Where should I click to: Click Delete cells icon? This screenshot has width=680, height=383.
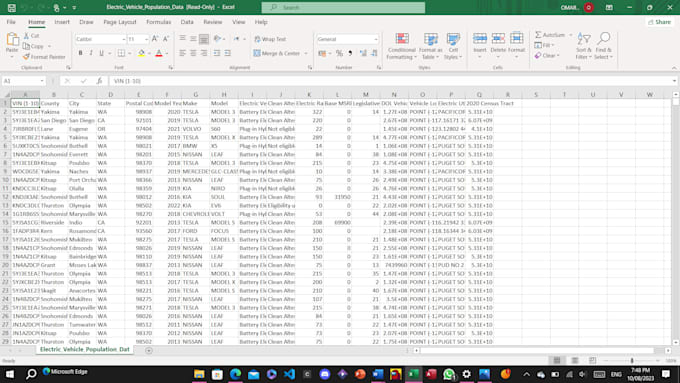pos(498,38)
